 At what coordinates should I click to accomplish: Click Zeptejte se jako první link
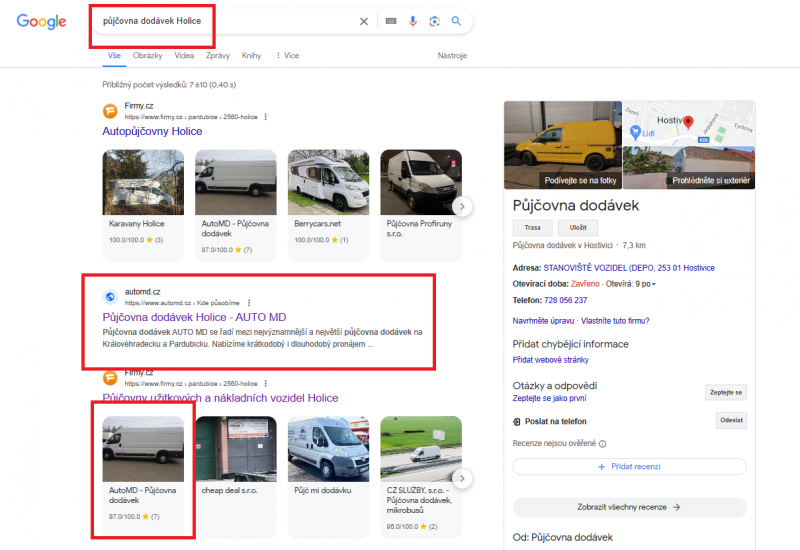549,398
